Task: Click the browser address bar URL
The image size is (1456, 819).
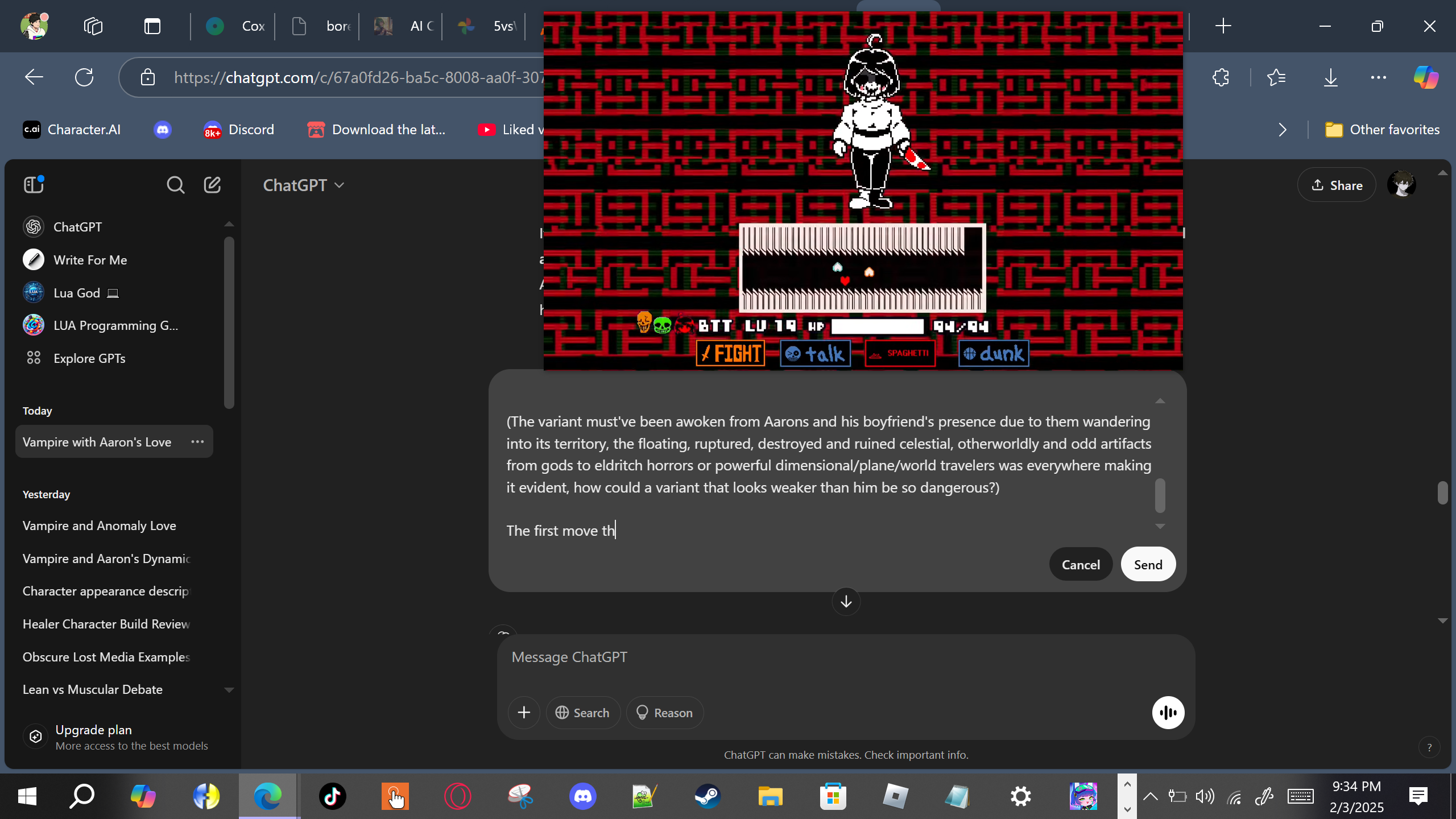Action: tap(358, 77)
